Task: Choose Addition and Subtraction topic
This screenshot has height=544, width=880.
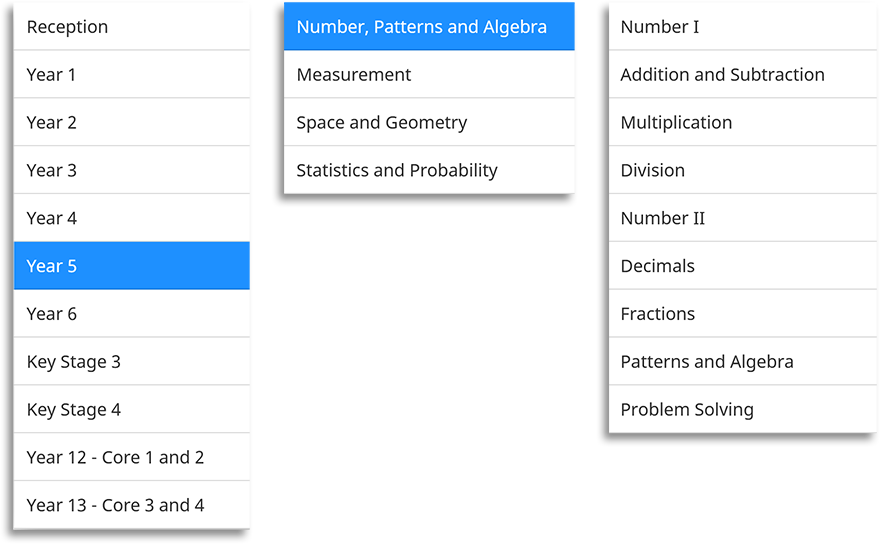Action: pos(722,75)
